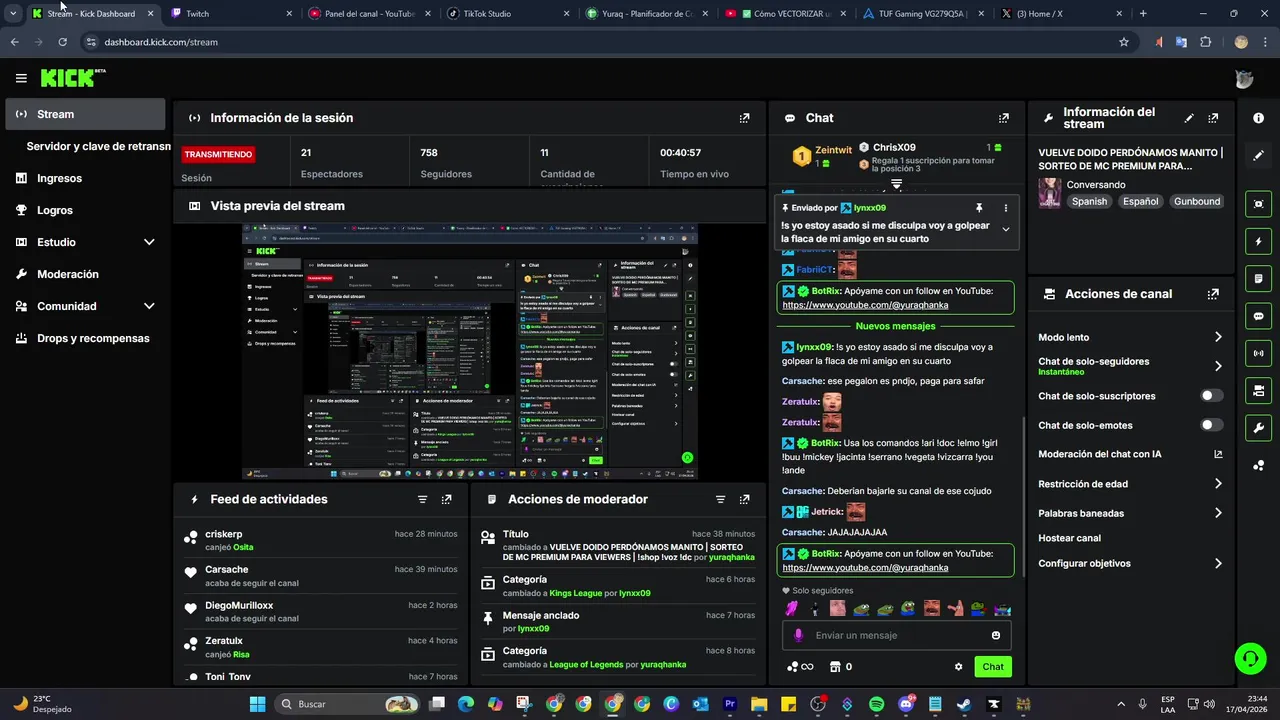Viewport: 1280px width, 720px height.
Task: Click Hostear canal action
Action: pos(1069,538)
